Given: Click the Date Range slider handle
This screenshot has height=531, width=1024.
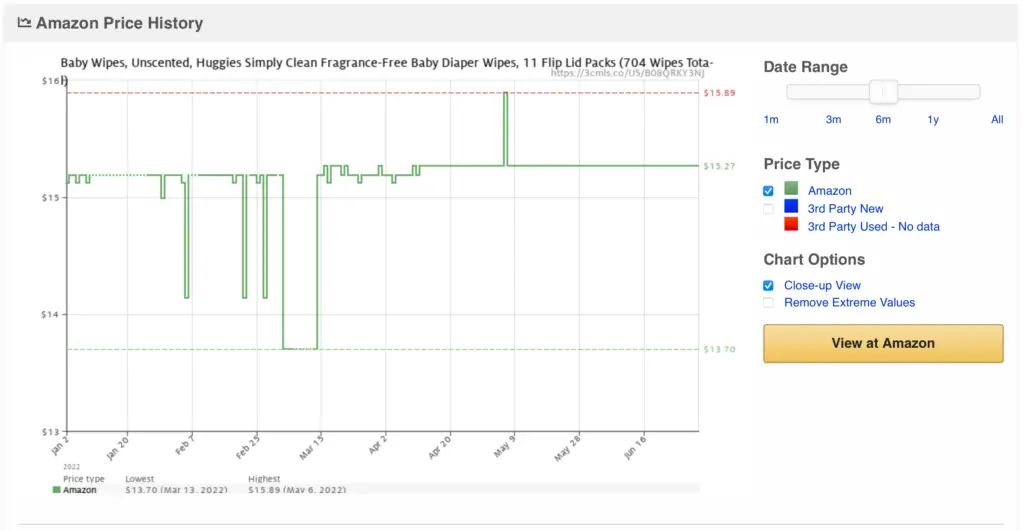Looking at the screenshot, I should [x=883, y=92].
